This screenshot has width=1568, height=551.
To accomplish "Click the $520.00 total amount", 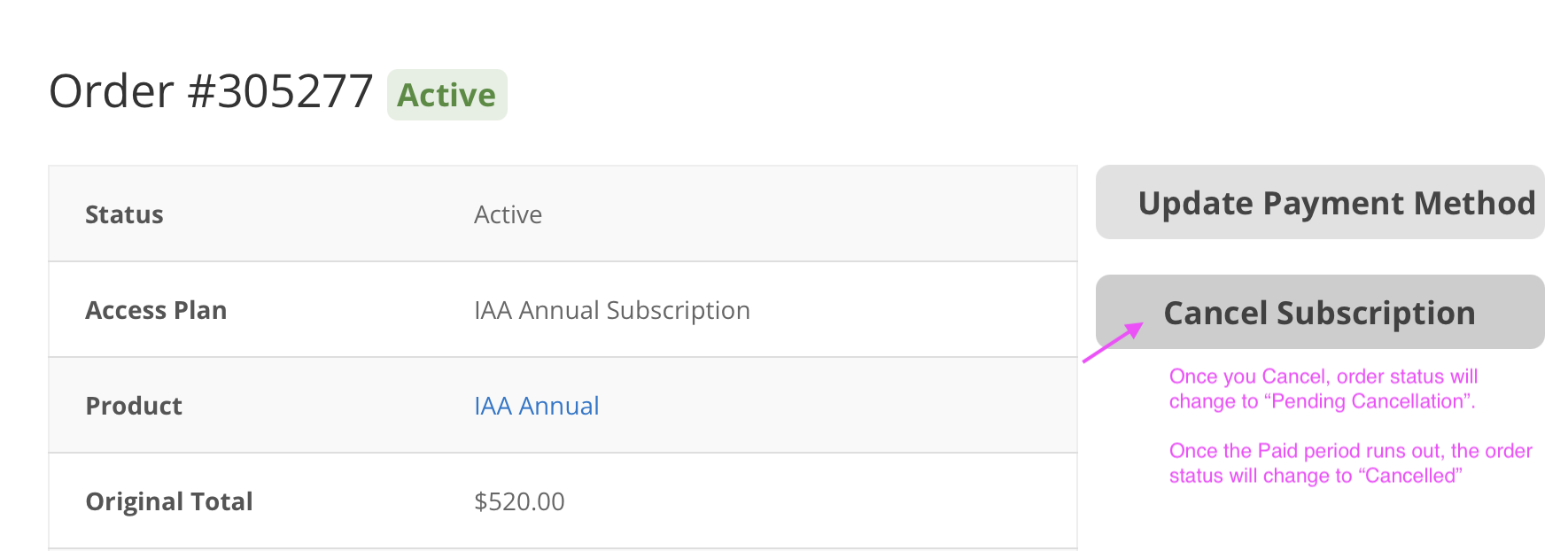I will click(519, 501).
